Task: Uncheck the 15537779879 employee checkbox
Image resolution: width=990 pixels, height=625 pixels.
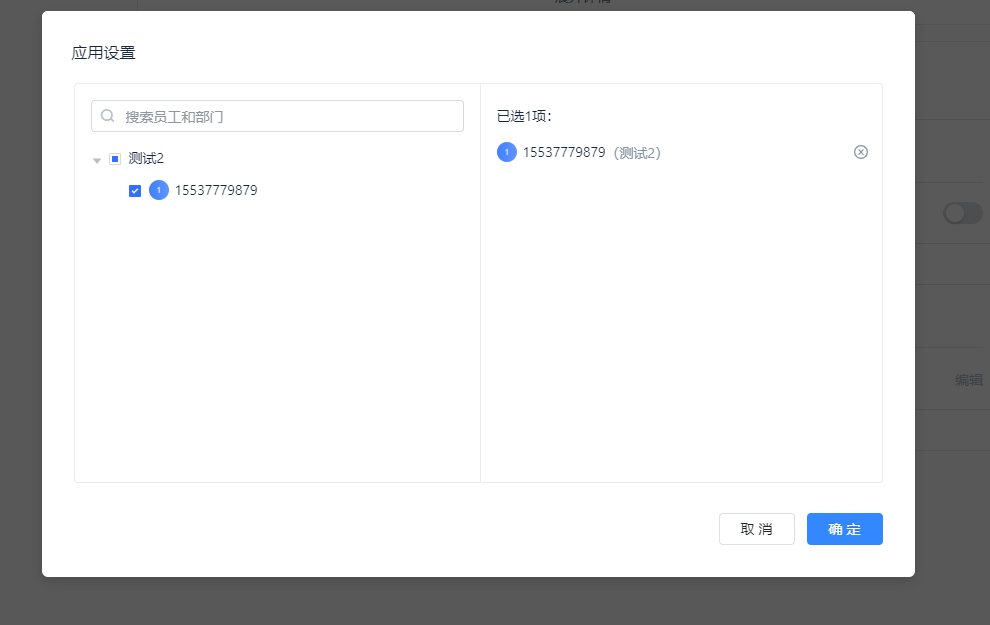Action: [x=135, y=191]
